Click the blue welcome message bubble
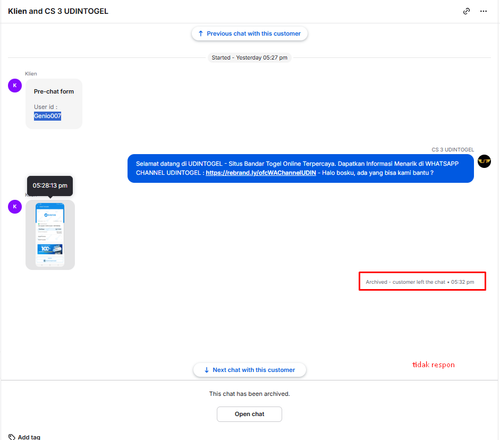The height and width of the screenshot is (440, 500). [300, 168]
